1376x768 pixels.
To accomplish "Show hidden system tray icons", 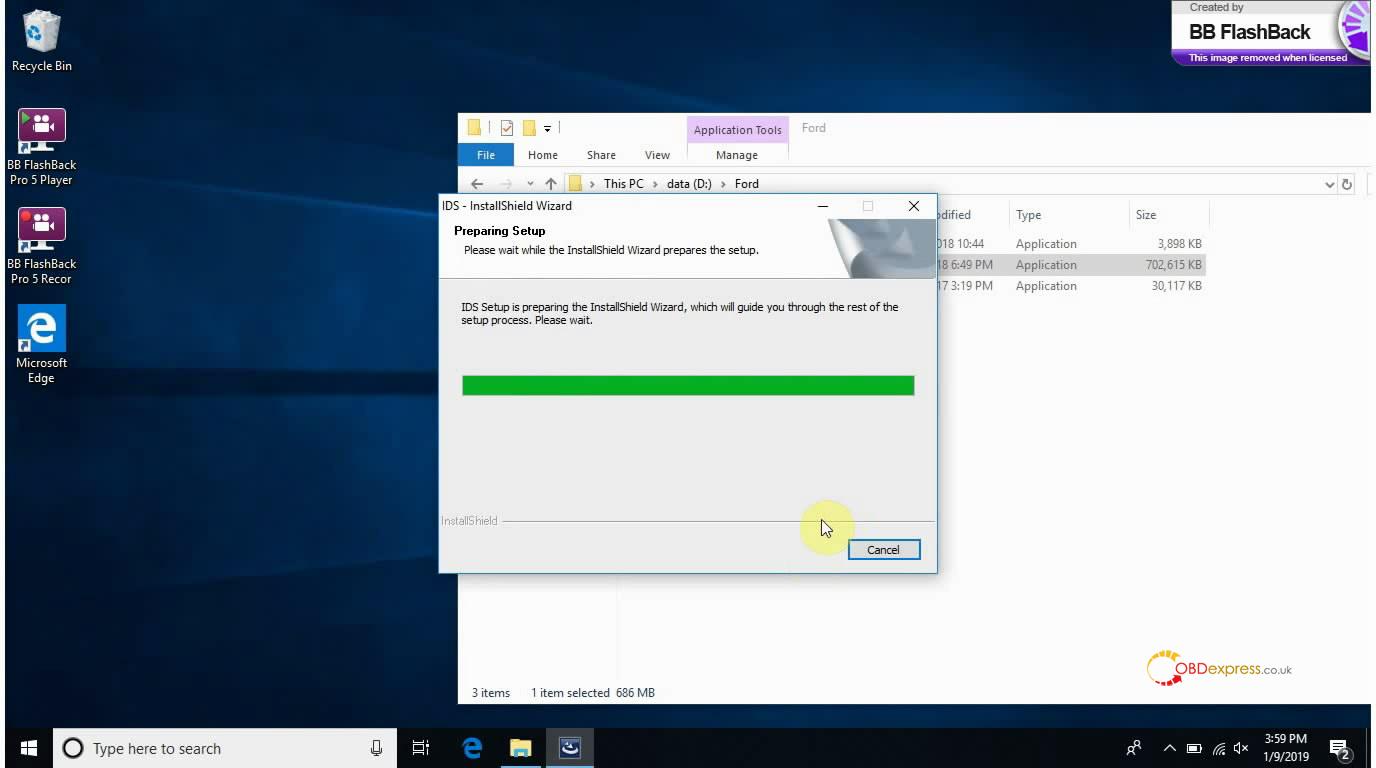I will point(1169,748).
